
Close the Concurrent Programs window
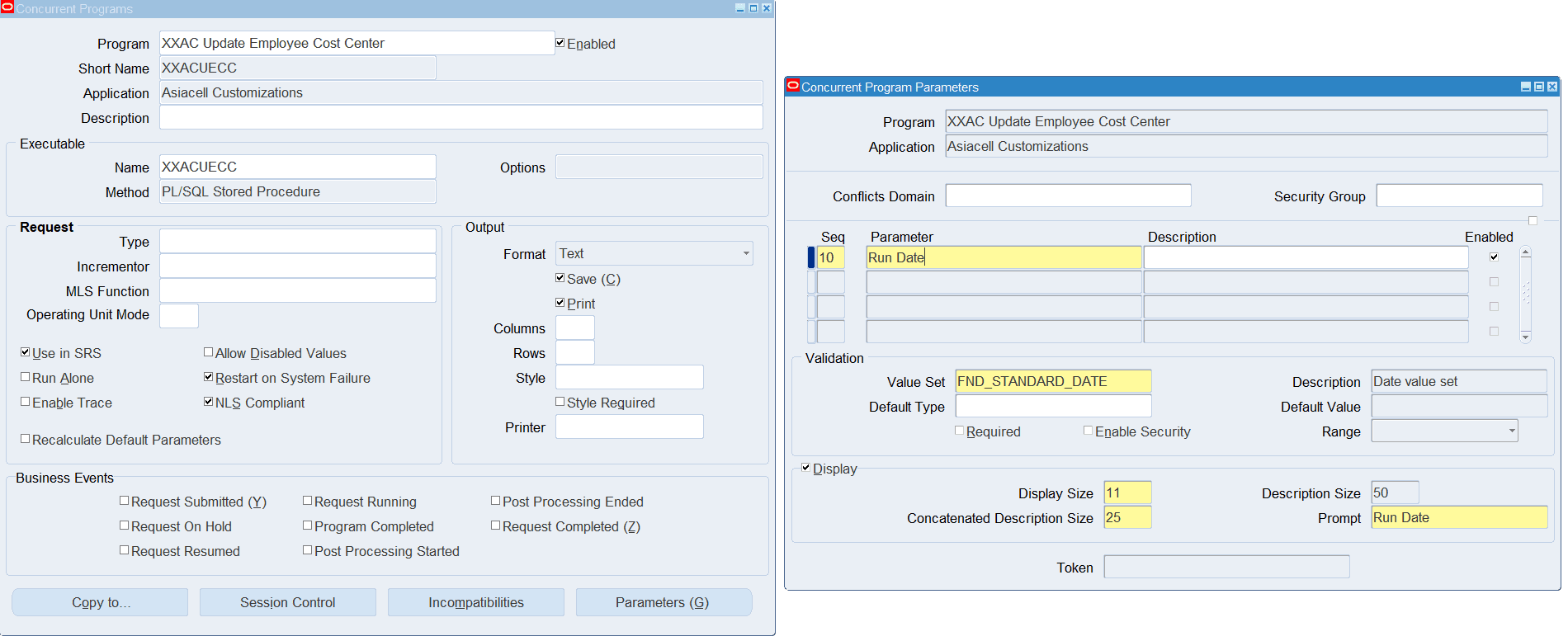(x=767, y=8)
